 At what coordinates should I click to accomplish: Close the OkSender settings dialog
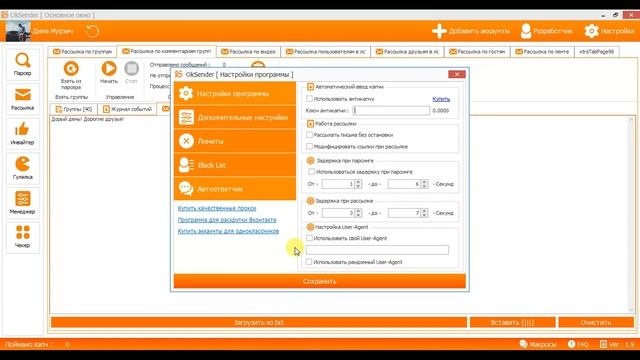point(457,74)
